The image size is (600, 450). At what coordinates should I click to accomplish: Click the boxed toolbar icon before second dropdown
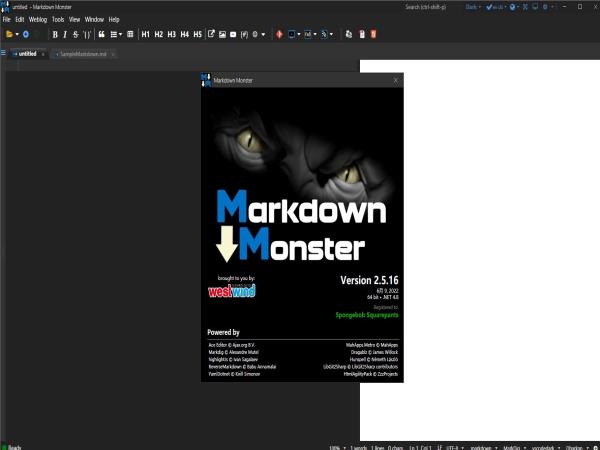click(x=308, y=34)
